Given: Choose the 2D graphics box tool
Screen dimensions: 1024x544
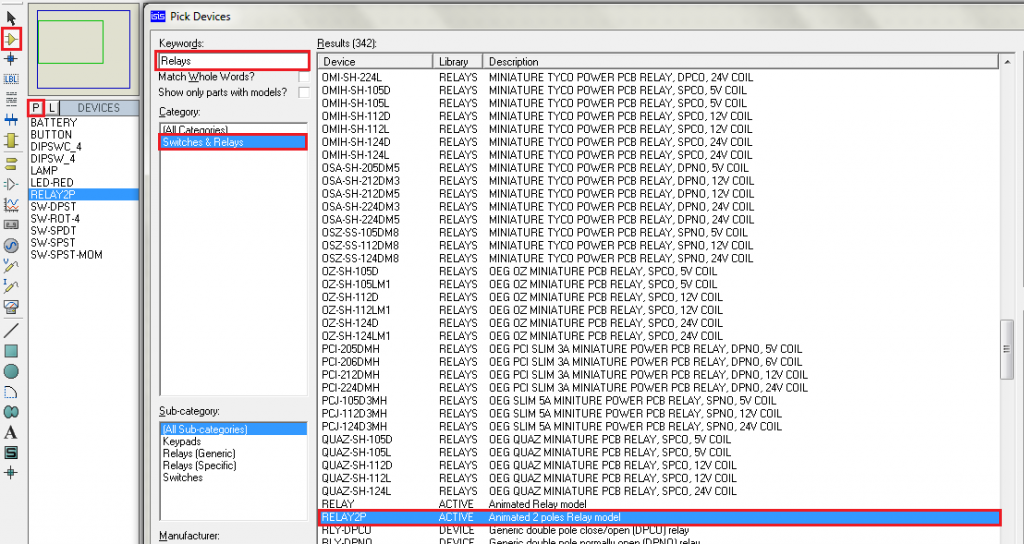Looking at the screenshot, I should click(11, 350).
